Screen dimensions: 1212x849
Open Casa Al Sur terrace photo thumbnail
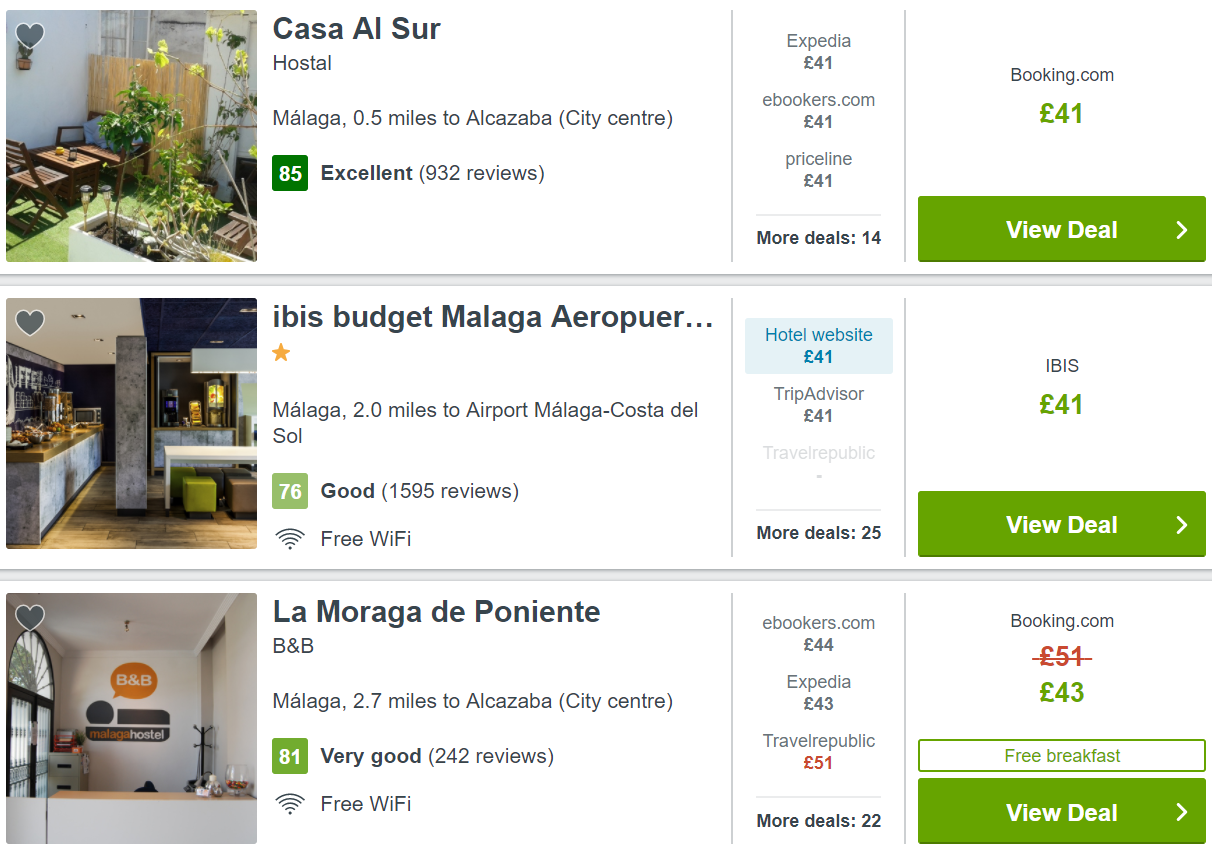coord(131,136)
